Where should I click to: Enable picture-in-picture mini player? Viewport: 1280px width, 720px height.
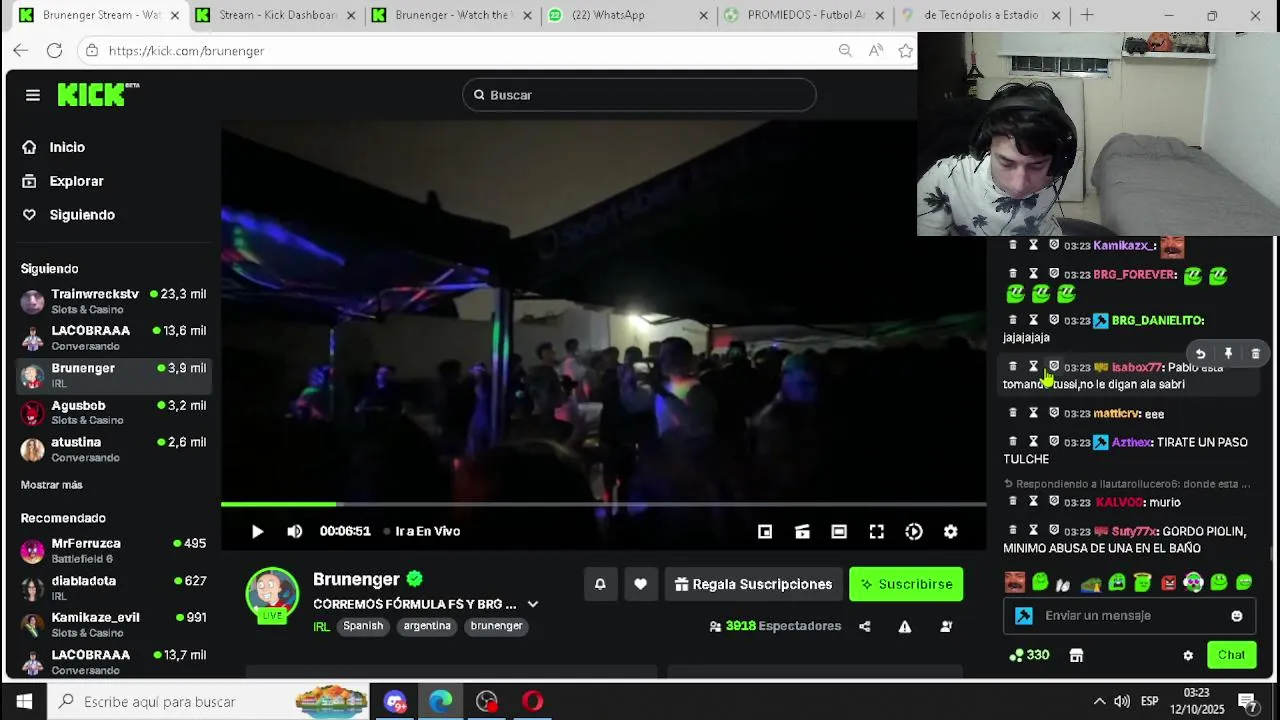pyautogui.click(x=765, y=532)
